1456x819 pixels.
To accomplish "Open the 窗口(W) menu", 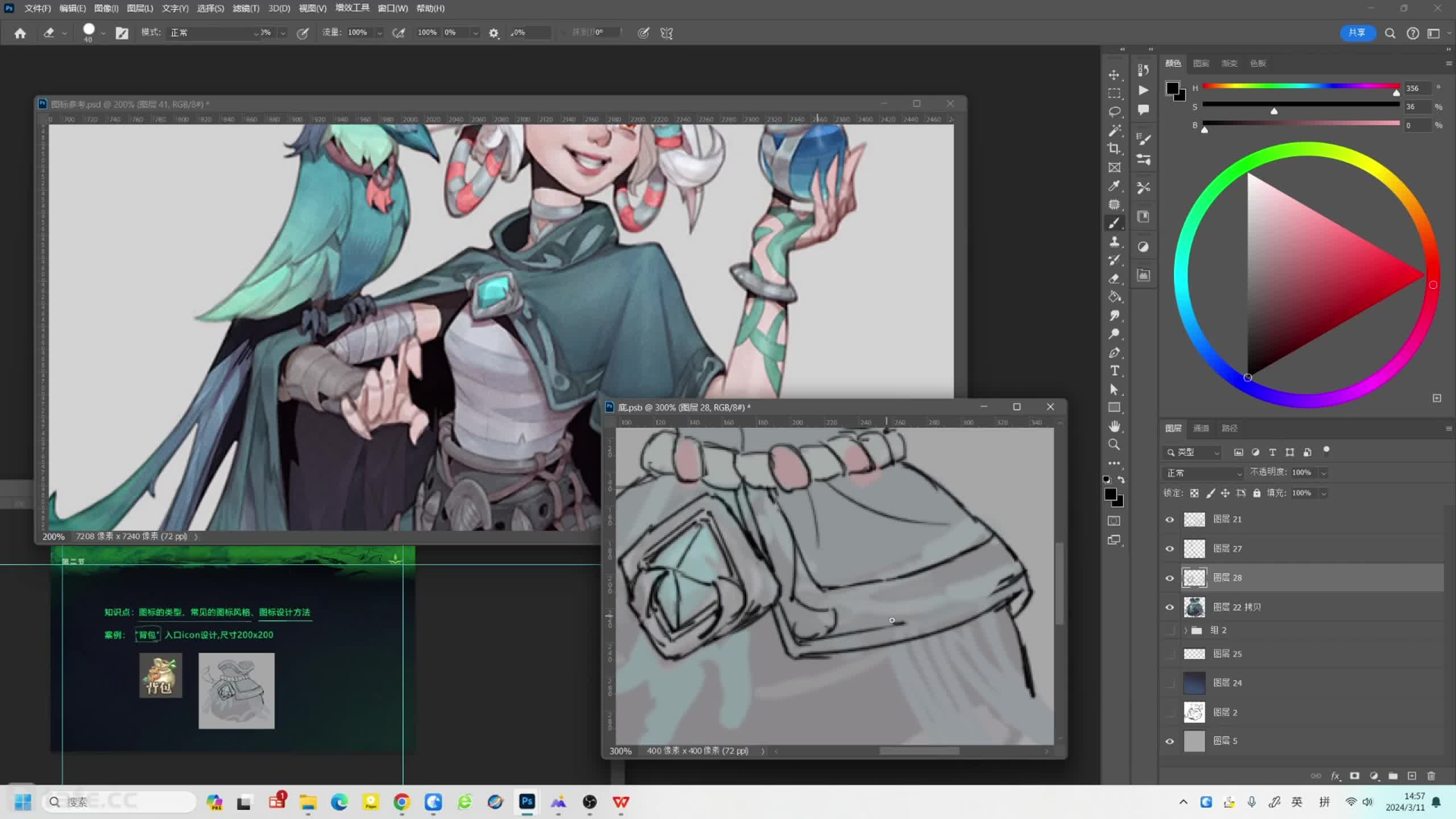I will (392, 9).
